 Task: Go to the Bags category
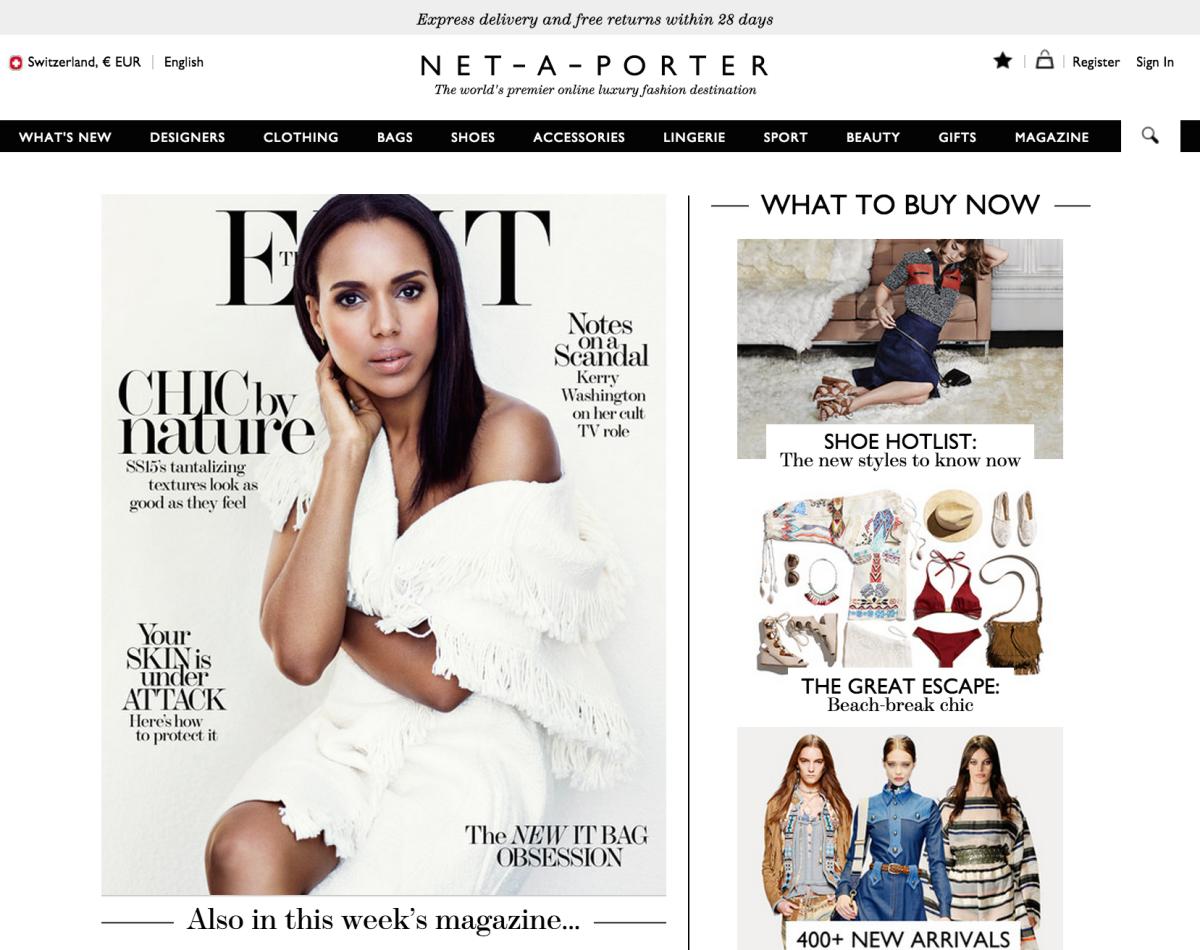click(x=395, y=137)
